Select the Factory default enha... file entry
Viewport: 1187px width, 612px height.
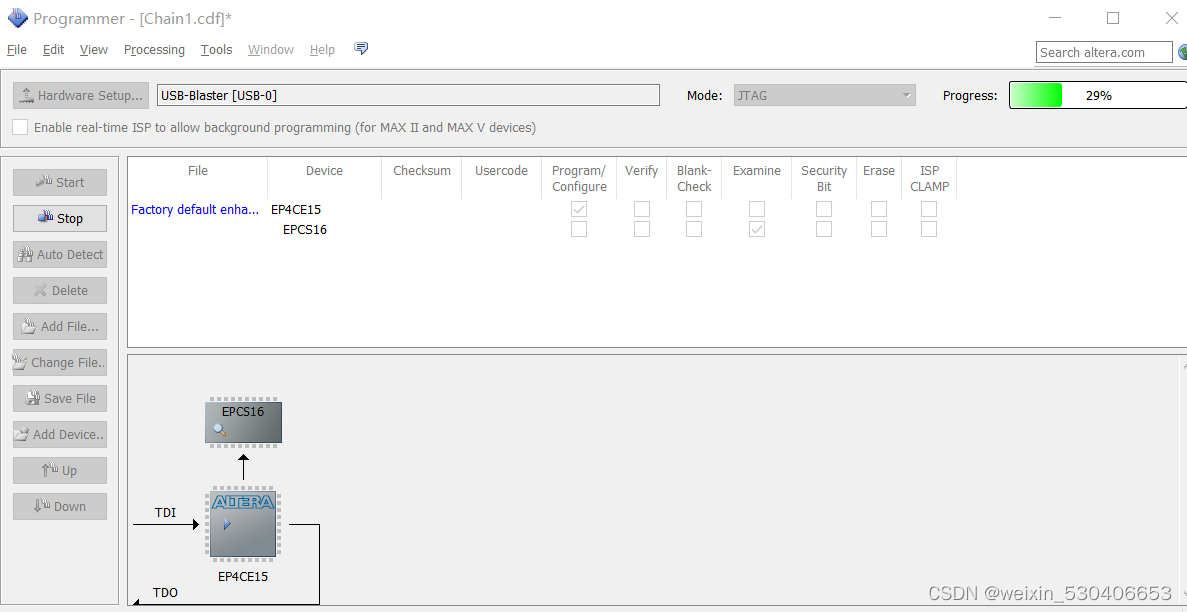[x=195, y=210]
